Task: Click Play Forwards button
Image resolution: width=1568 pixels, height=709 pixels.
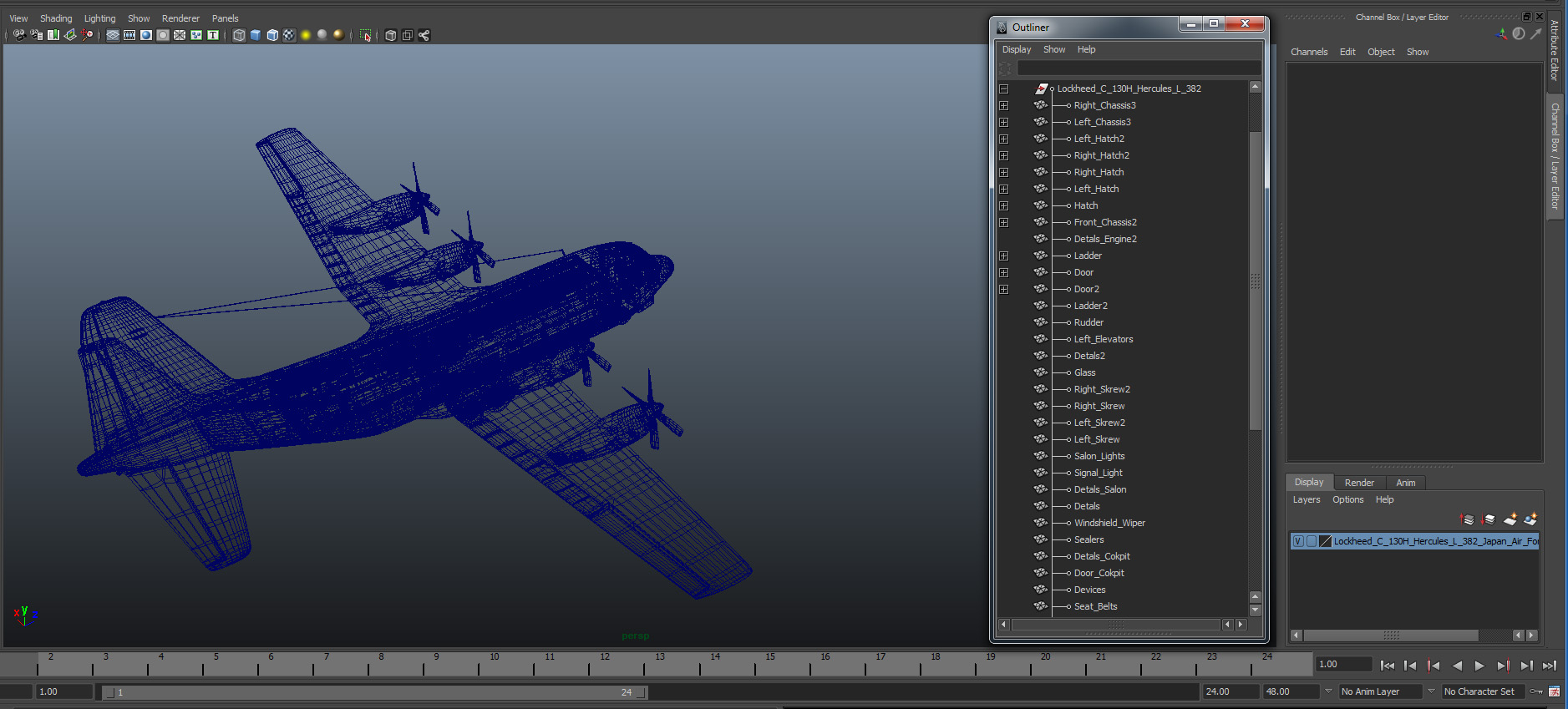Action: pos(1479,666)
